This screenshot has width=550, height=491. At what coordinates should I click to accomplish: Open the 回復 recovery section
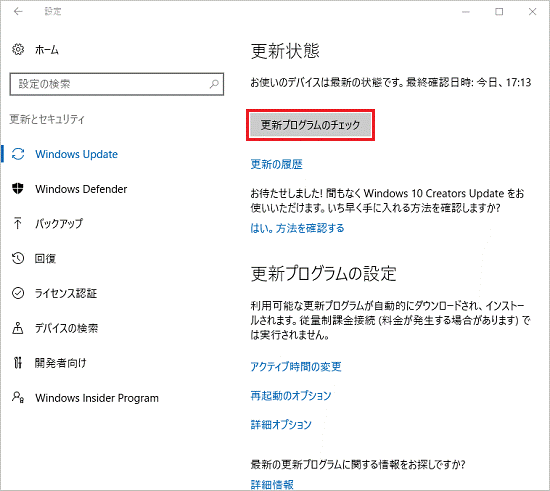[x=45, y=258]
